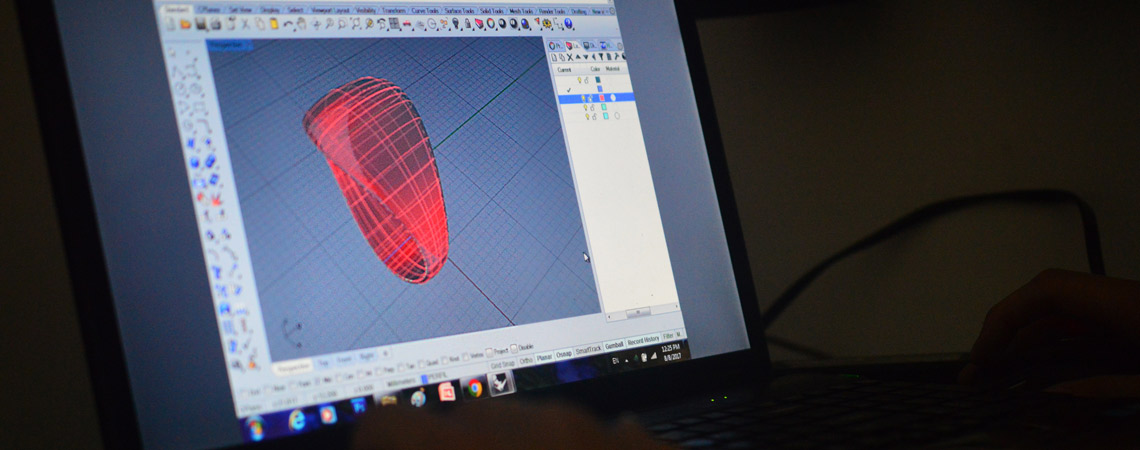Click the light bulb Hide Objects toolbar icon

point(455,23)
